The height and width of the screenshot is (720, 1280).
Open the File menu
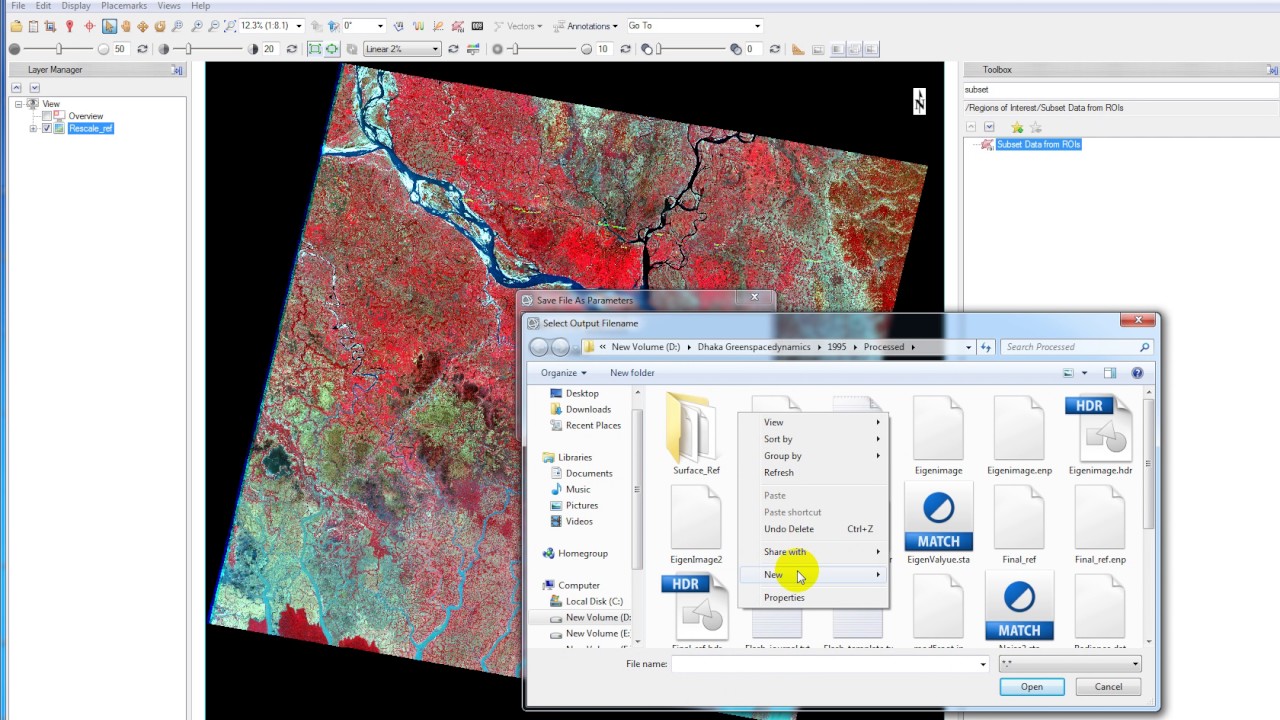[x=18, y=6]
